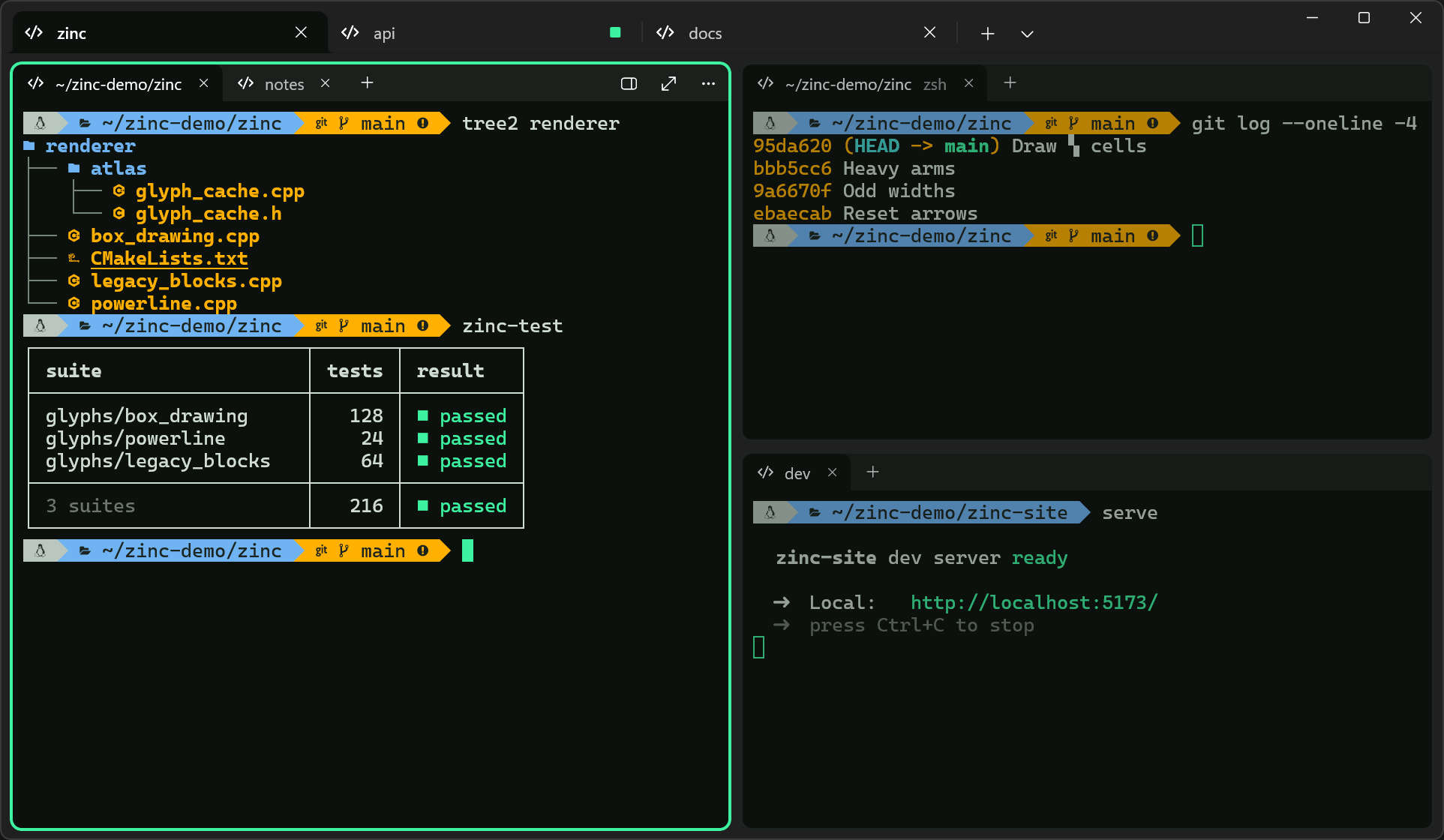
Task: Click the 'git log --oneline -4' command
Action: pos(1304,123)
